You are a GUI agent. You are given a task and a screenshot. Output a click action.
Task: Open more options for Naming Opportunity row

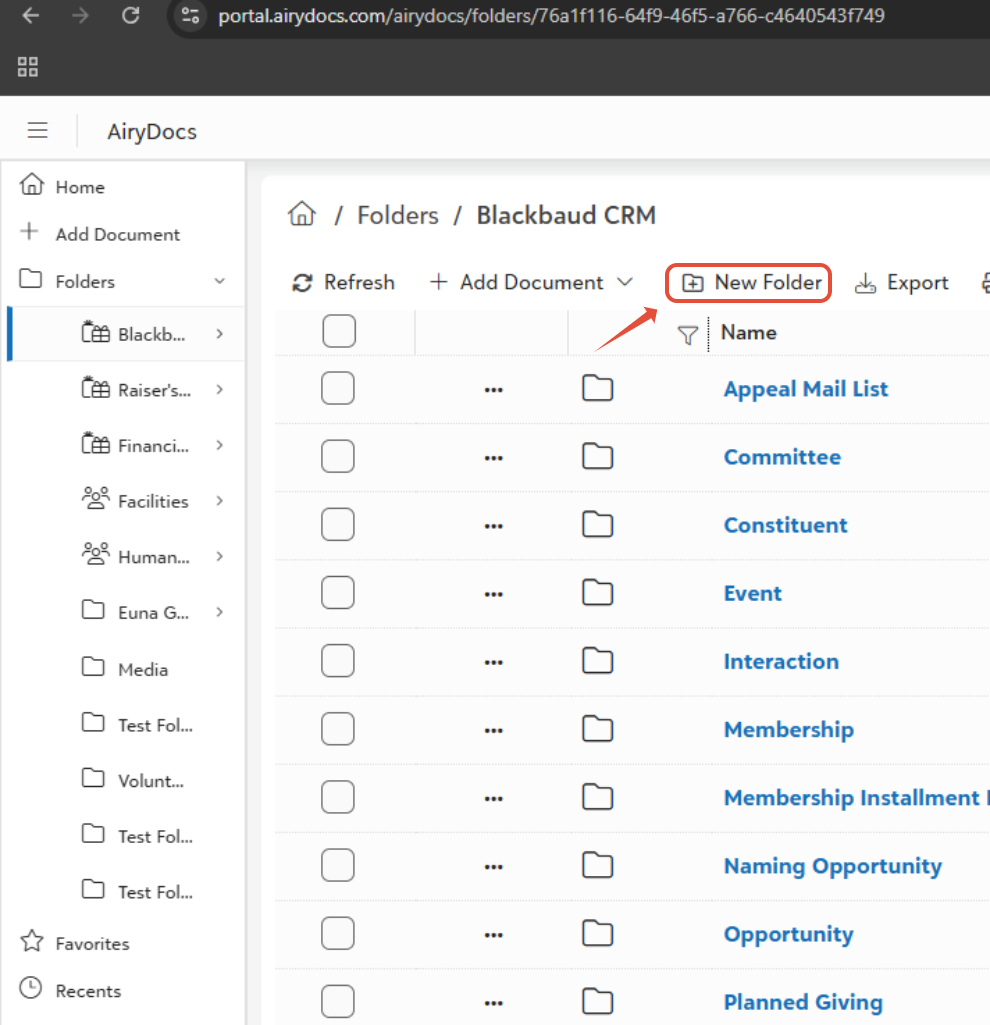pos(494,867)
